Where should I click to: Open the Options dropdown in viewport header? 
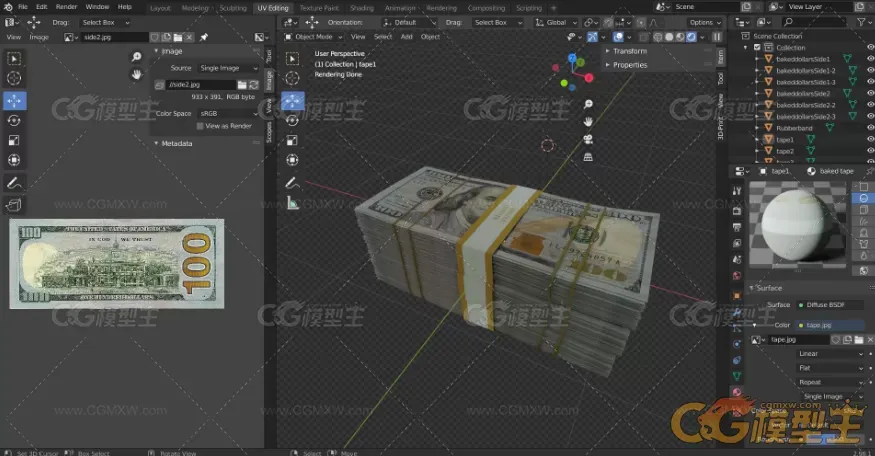[x=705, y=22]
